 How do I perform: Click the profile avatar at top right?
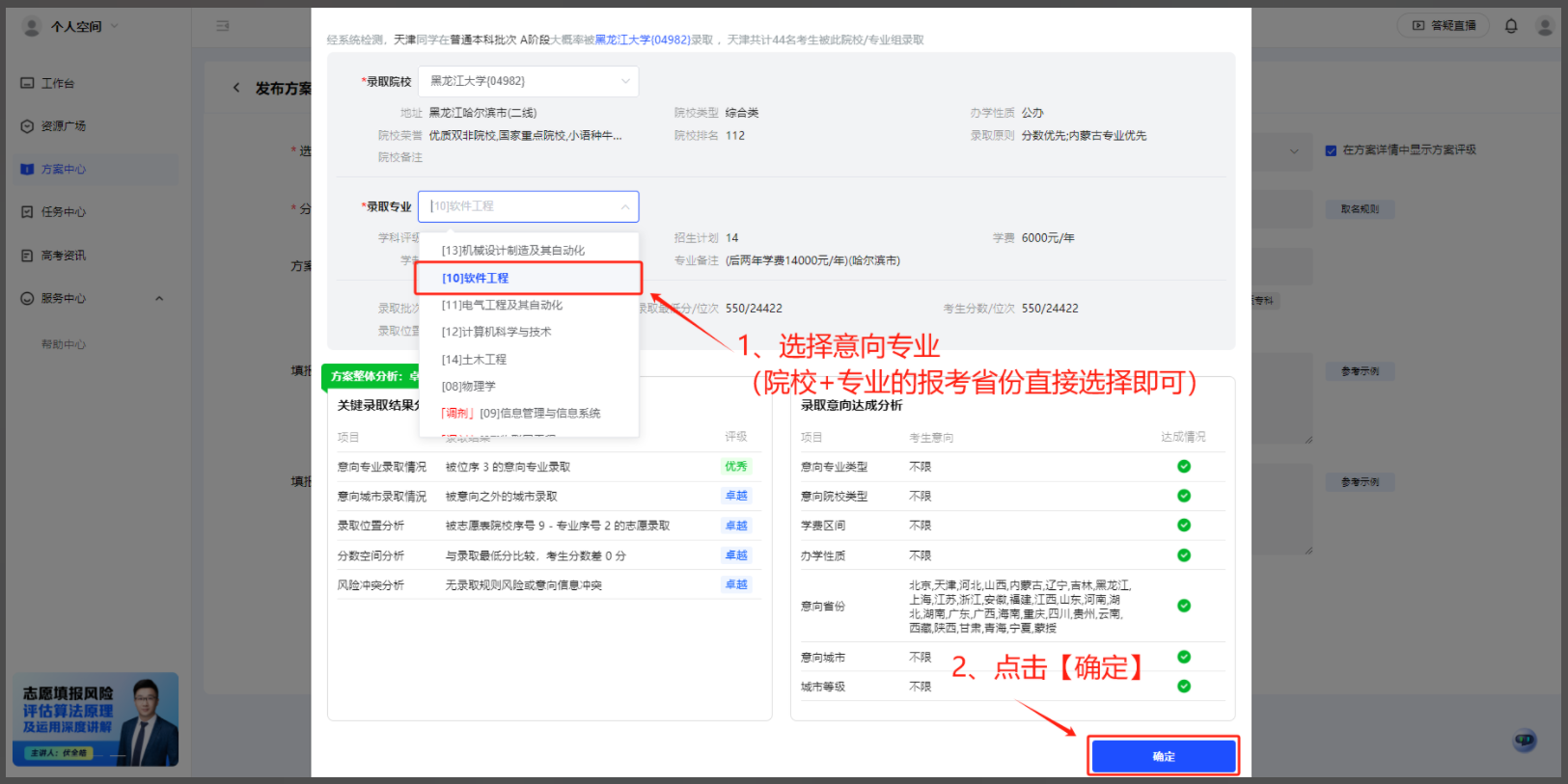(x=1545, y=26)
